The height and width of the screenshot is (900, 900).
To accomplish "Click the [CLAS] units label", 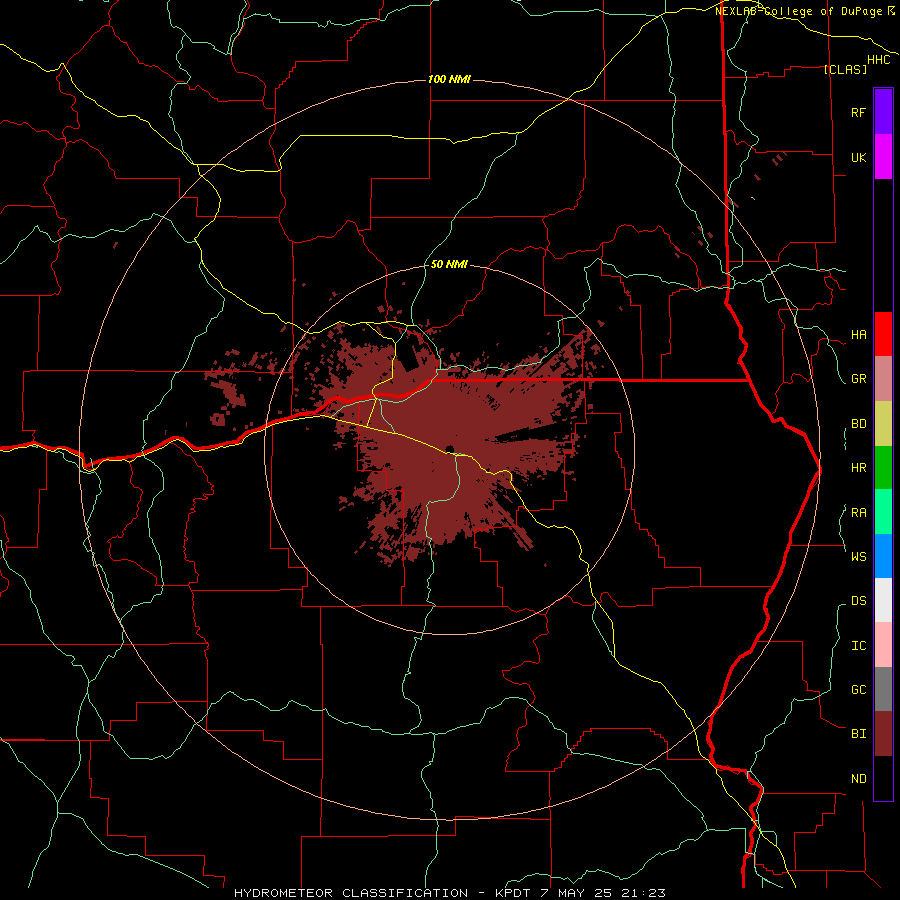I will click(844, 69).
